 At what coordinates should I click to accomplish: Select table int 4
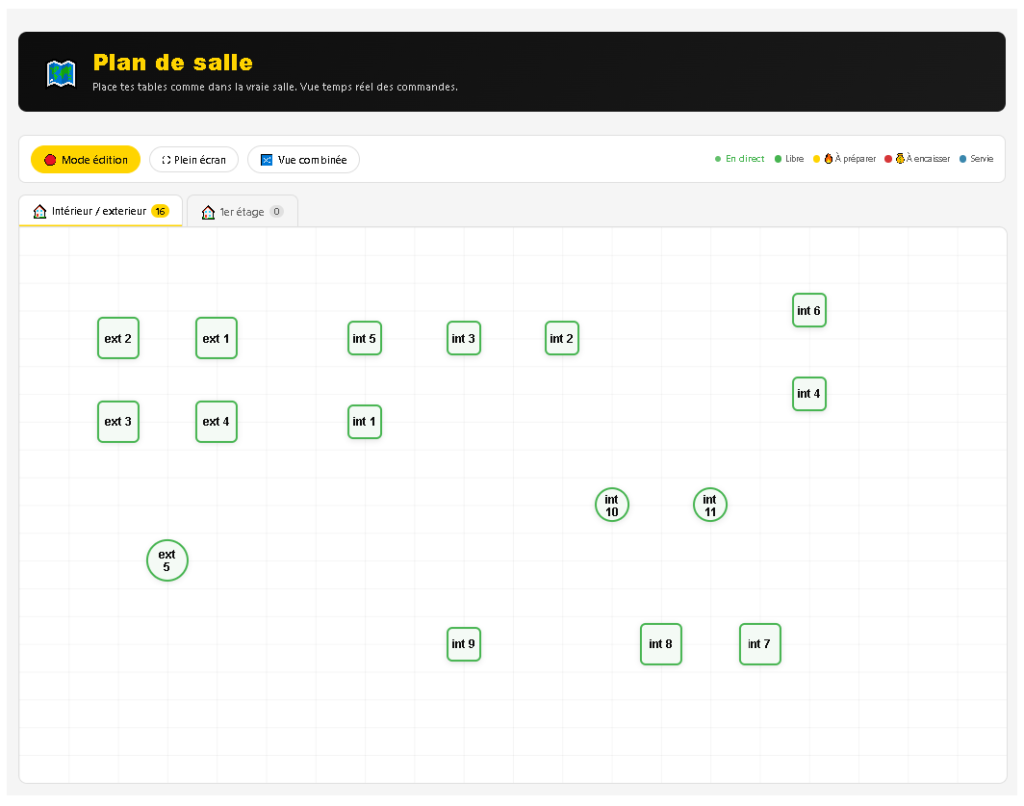click(x=809, y=394)
